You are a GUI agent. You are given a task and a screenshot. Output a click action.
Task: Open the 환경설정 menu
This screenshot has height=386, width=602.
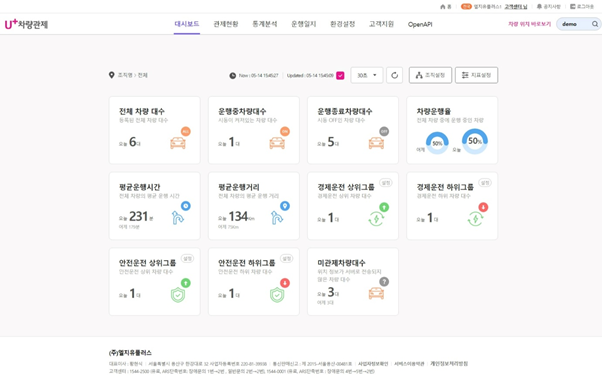tap(342, 24)
